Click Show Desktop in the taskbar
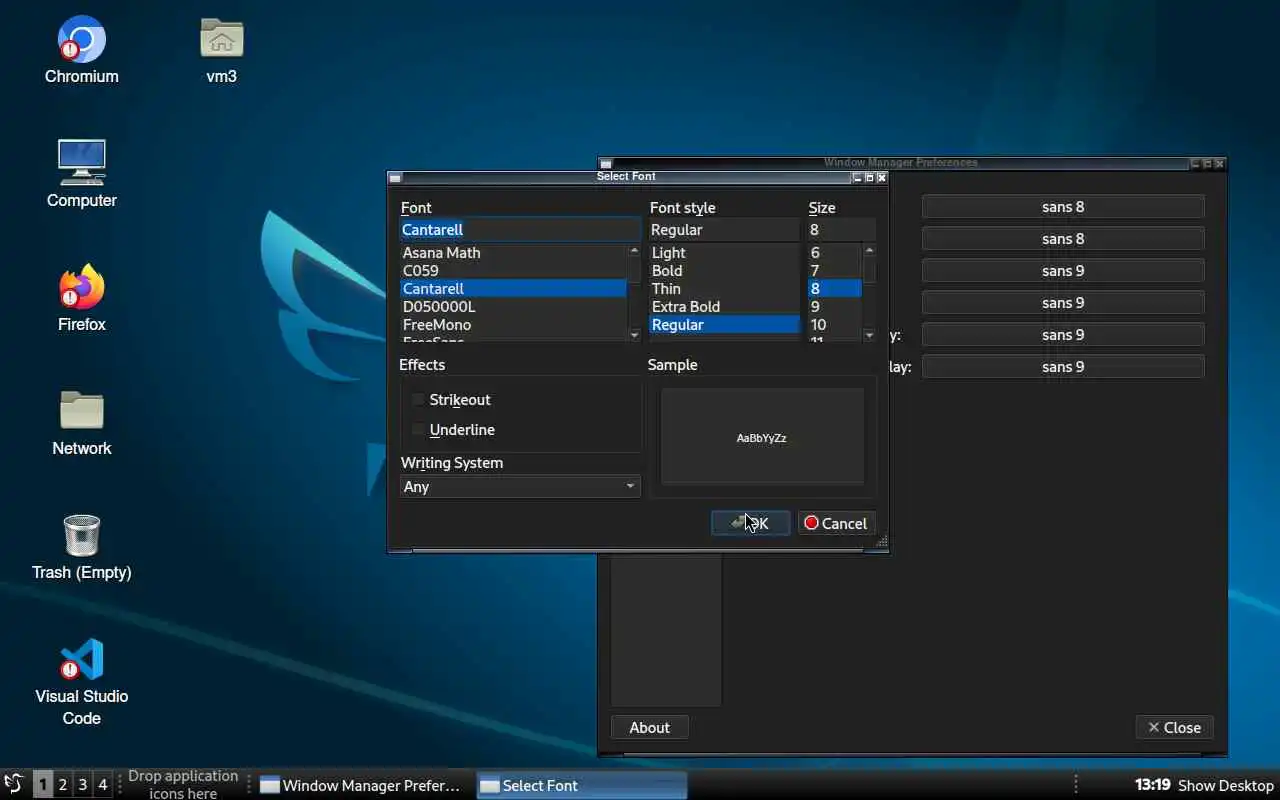This screenshot has width=1280, height=800. (x=1226, y=785)
